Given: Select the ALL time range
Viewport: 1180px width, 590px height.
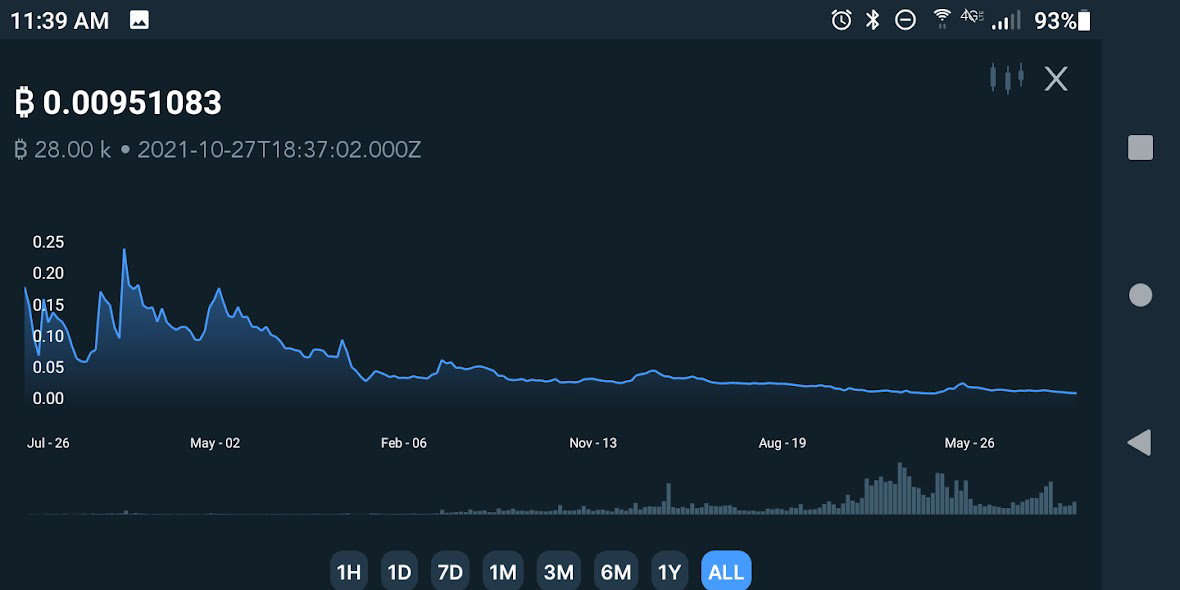Looking at the screenshot, I should pyautogui.click(x=726, y=572).
